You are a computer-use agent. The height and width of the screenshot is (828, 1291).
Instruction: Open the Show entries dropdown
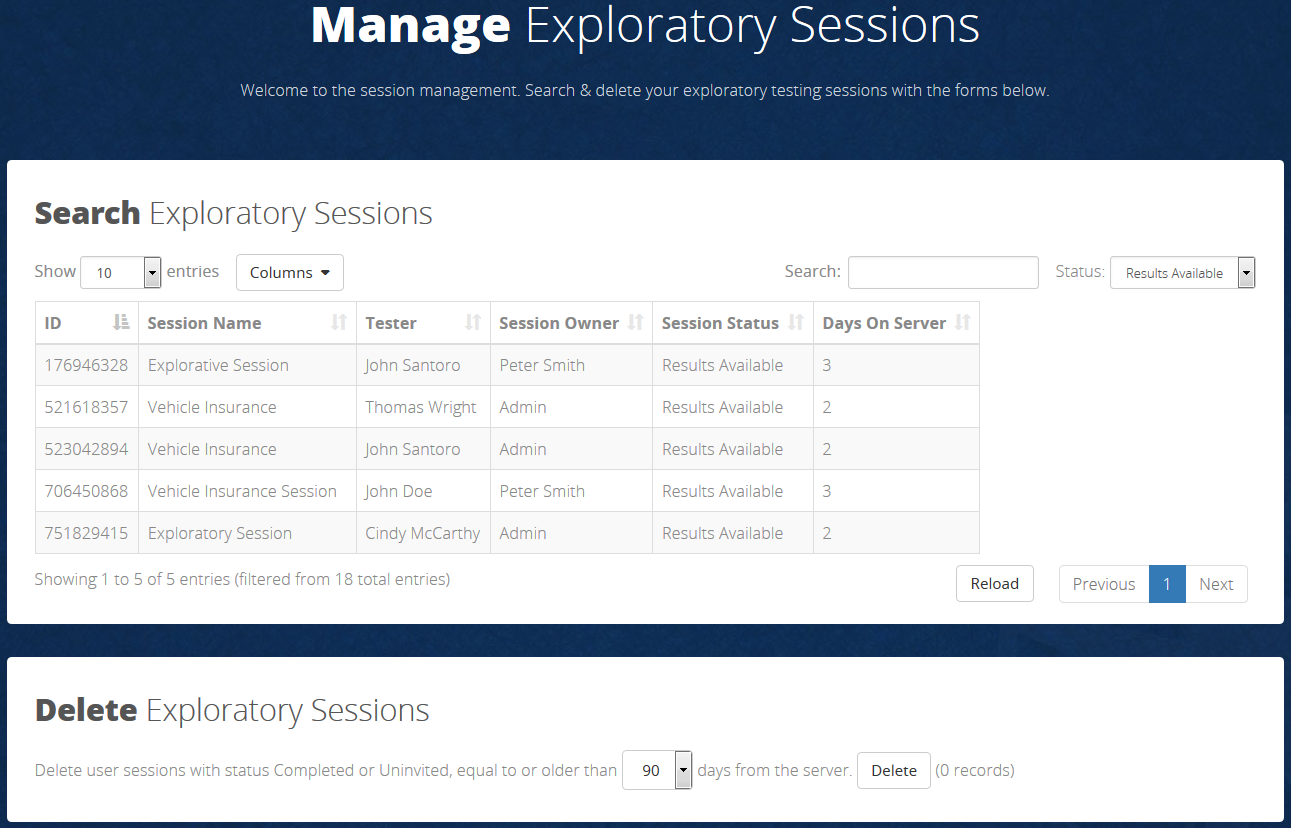120,272
